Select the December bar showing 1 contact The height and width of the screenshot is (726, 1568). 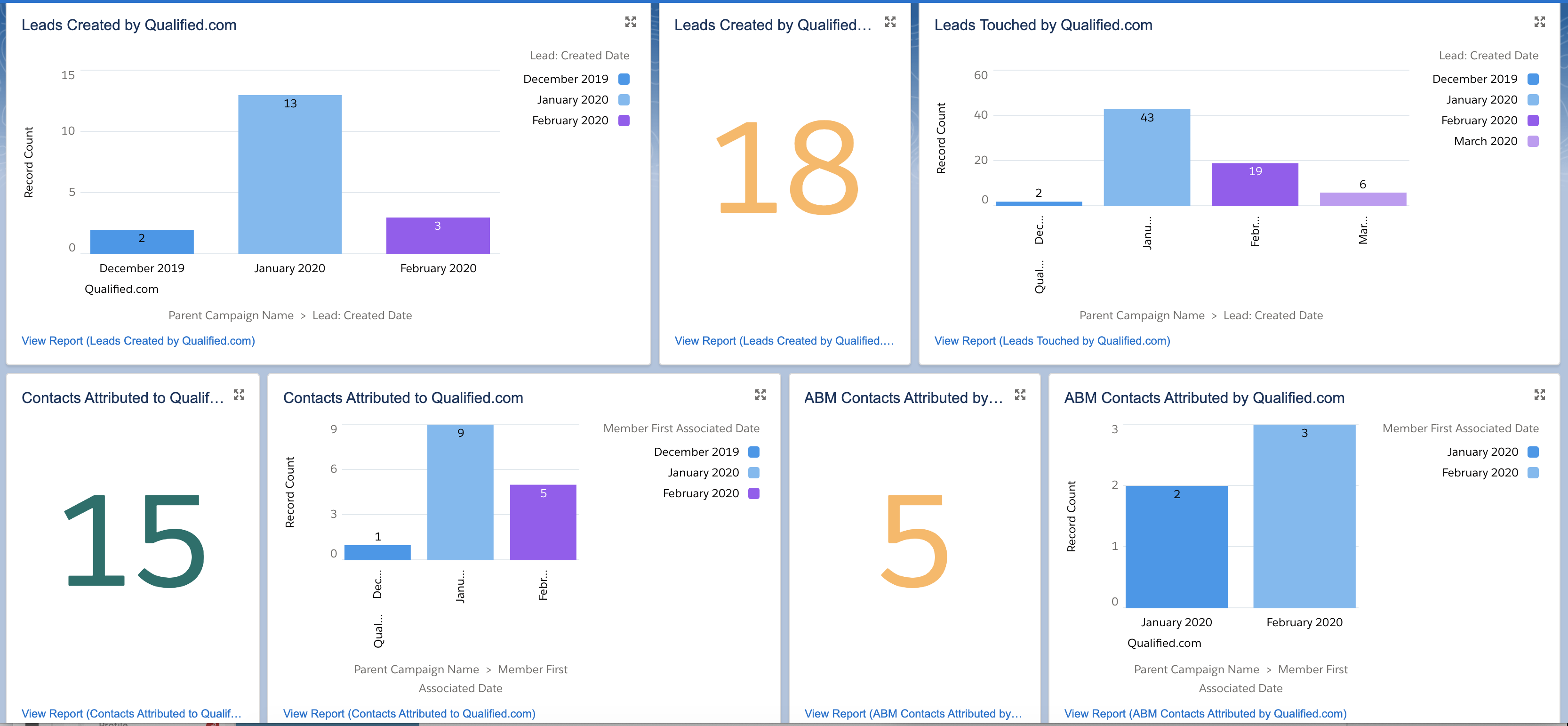coord(377,552)
